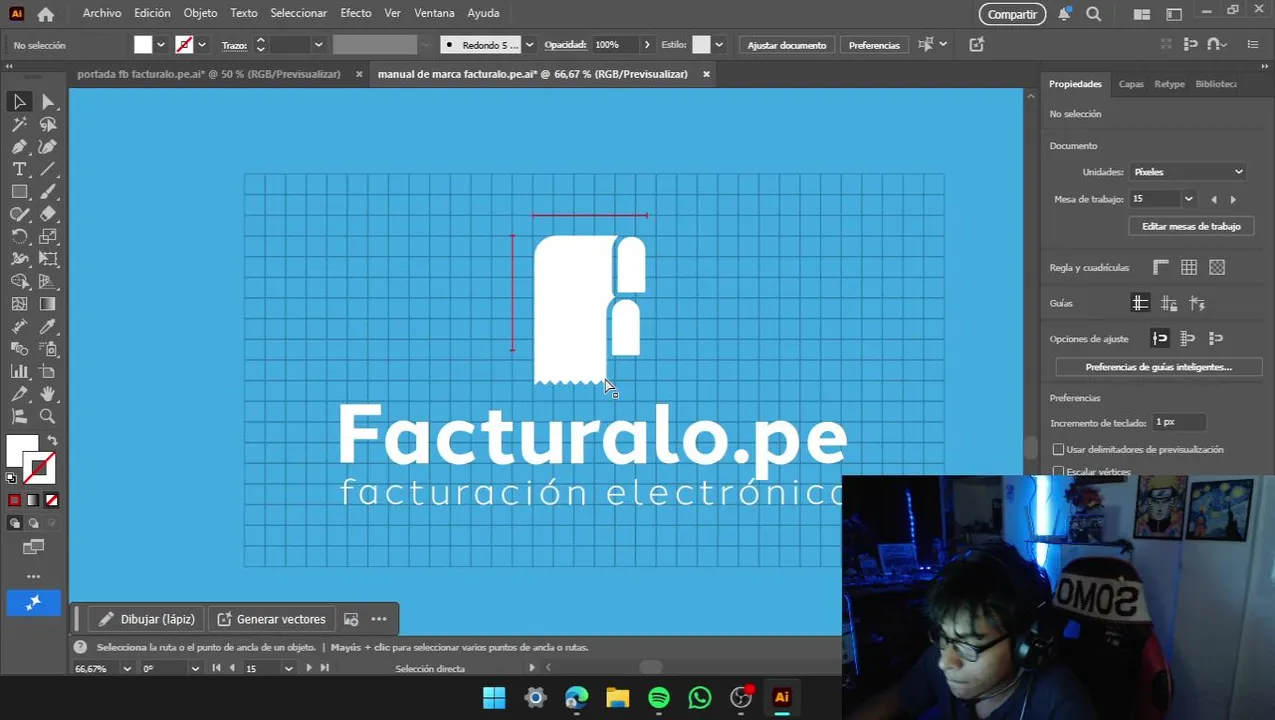
Task: Select the Gradient tool
Action: coord(48,304)
